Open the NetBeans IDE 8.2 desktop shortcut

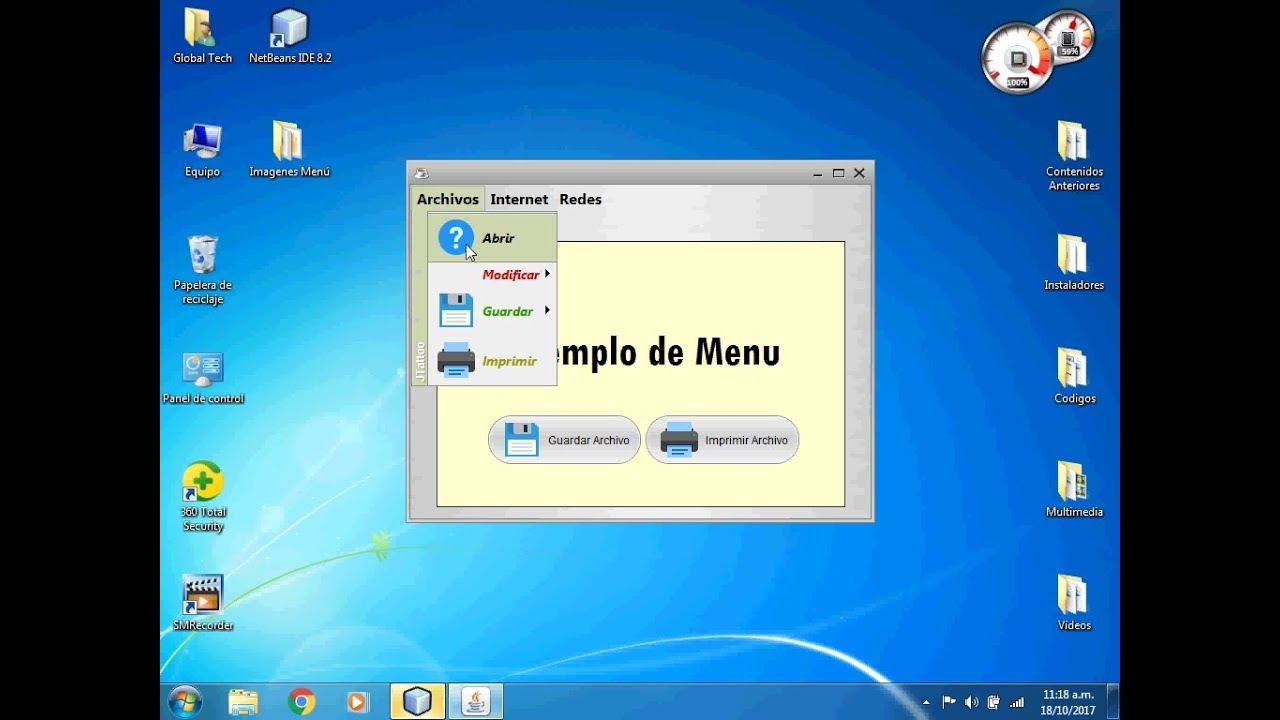point(290,37)
